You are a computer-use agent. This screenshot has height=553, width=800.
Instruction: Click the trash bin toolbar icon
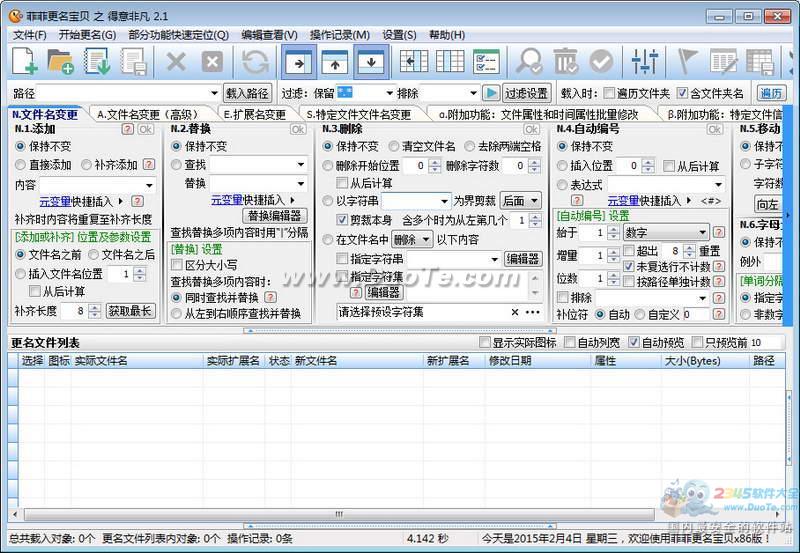point(565,62)
